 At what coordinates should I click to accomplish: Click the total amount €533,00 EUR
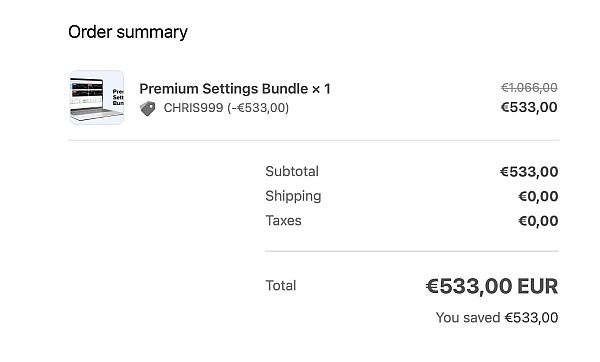[x=492, y=286]
